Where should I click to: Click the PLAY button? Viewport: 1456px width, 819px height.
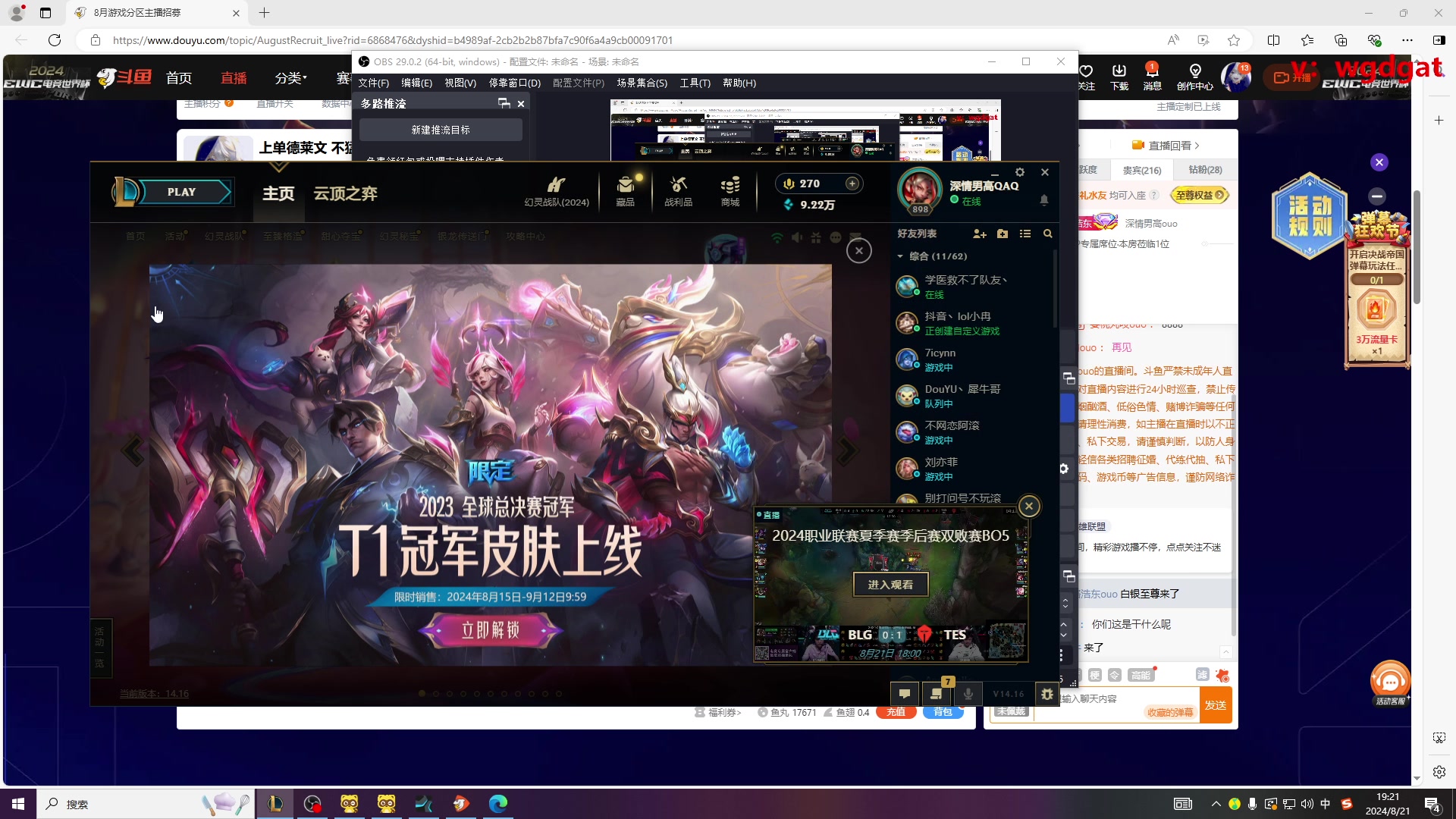coord(181,193)
